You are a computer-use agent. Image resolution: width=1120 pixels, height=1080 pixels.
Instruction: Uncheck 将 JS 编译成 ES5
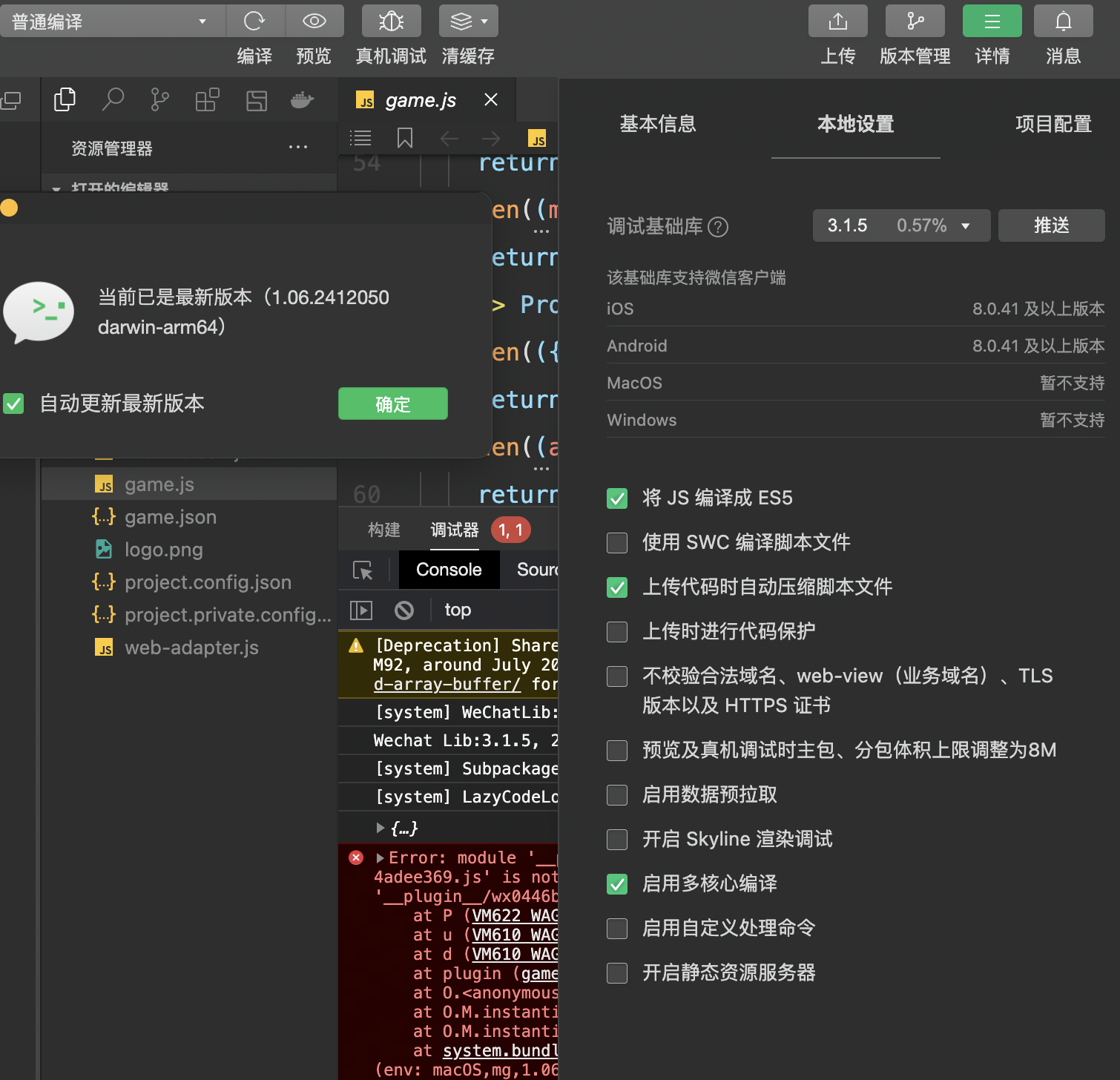617,498
